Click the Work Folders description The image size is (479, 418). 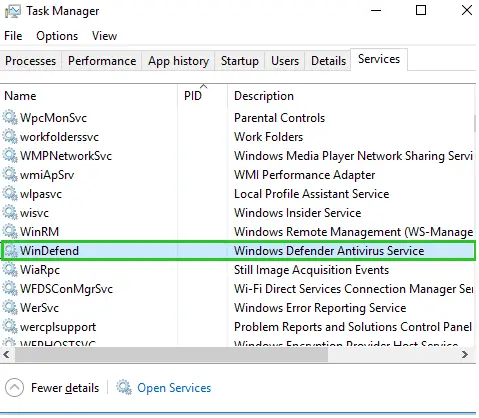[x=268, y=137]
